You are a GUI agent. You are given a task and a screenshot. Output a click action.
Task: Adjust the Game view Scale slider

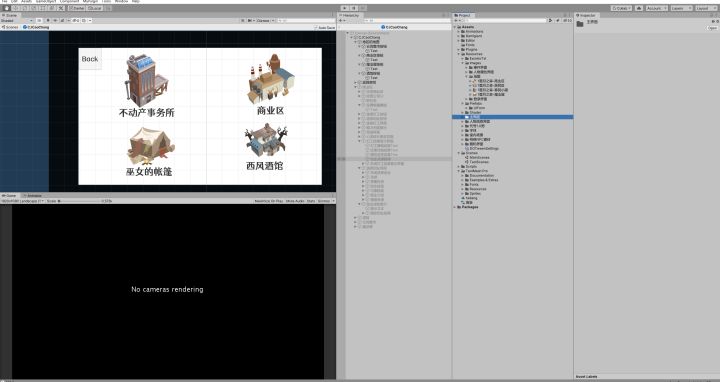click(x=78, y=201)
